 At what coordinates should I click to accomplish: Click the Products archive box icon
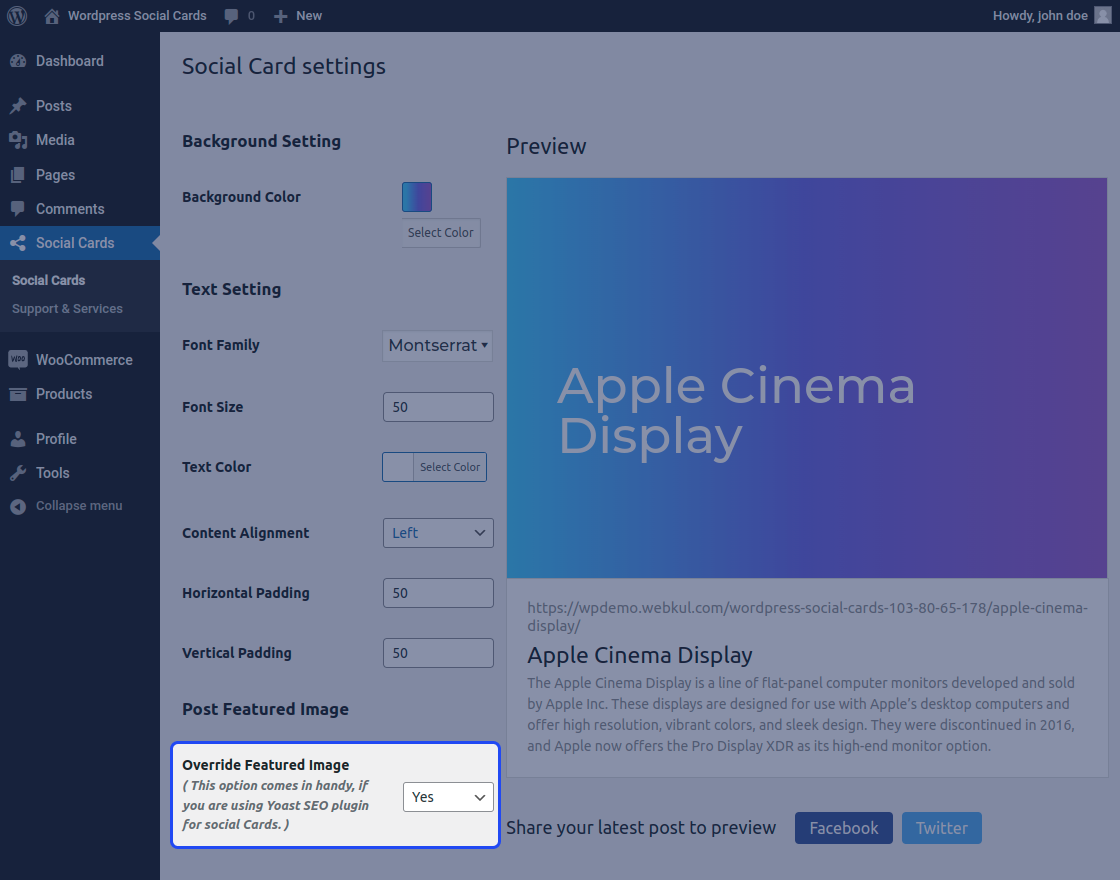point(18,394)
